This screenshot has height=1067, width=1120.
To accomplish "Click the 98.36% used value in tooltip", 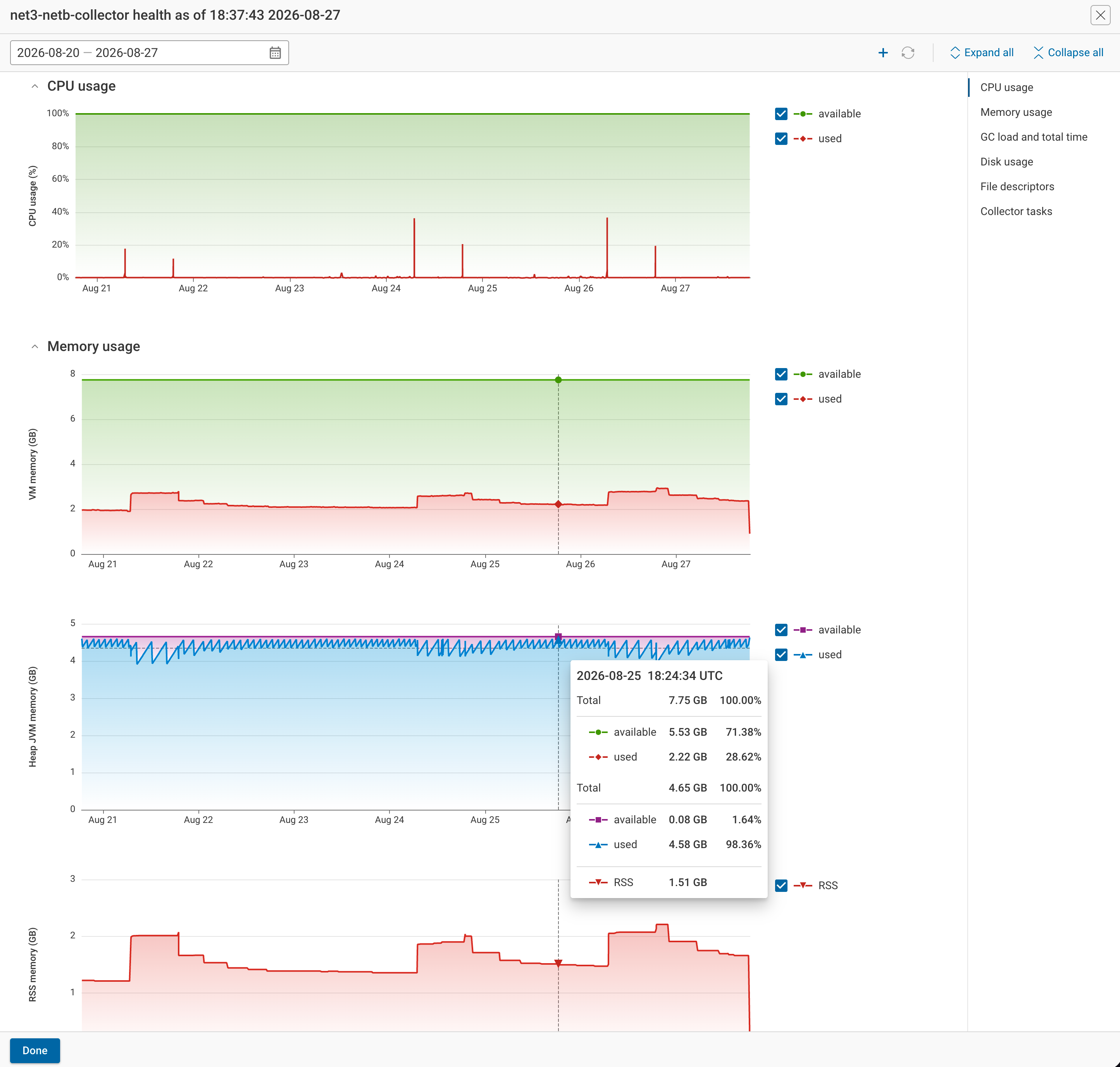I will click(x=743, y=845).
